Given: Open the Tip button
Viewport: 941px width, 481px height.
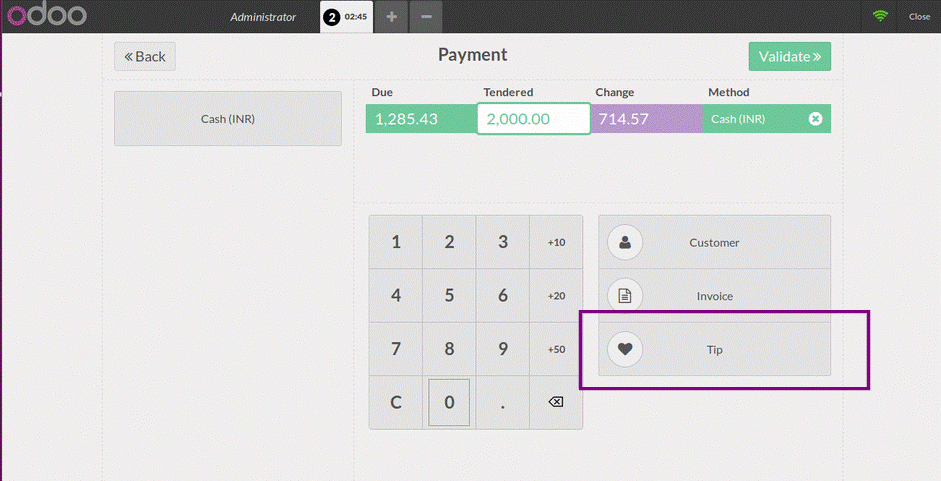Looking at the screenshot, I should 714,349.
